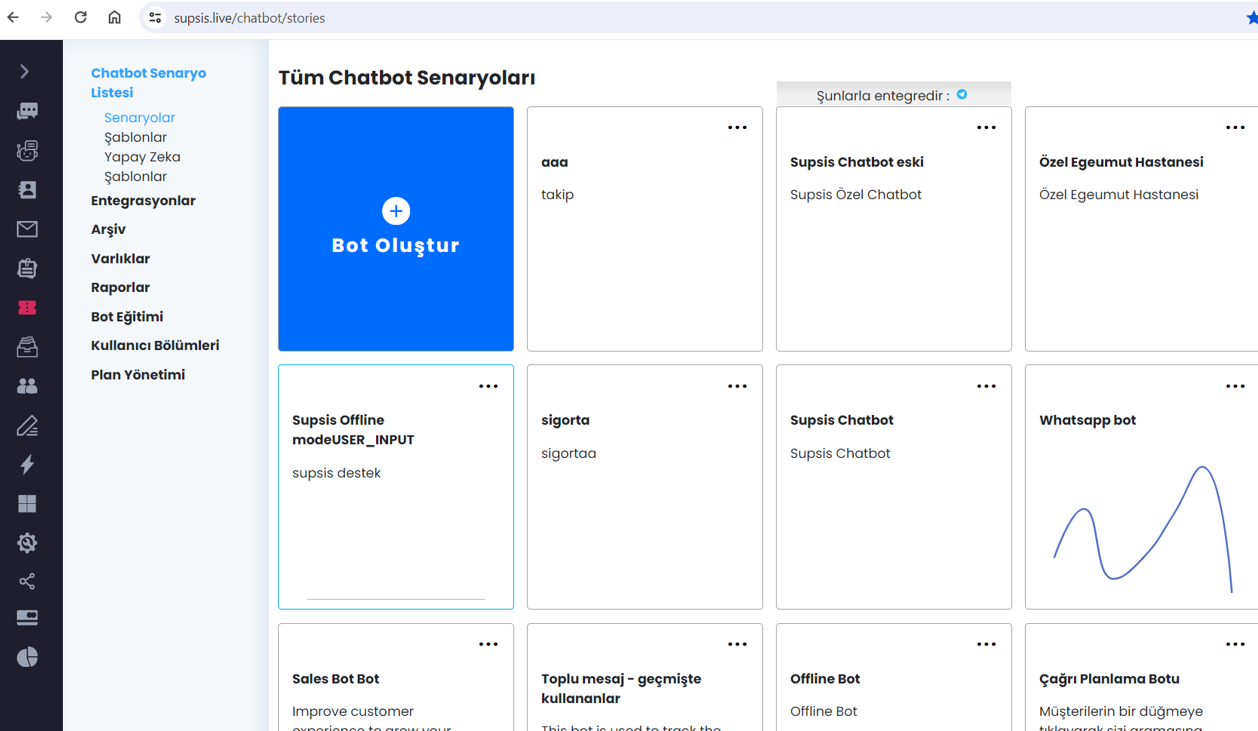Click the browser back arrow
The image size is (1258, 731).
(x=13, y=17)
